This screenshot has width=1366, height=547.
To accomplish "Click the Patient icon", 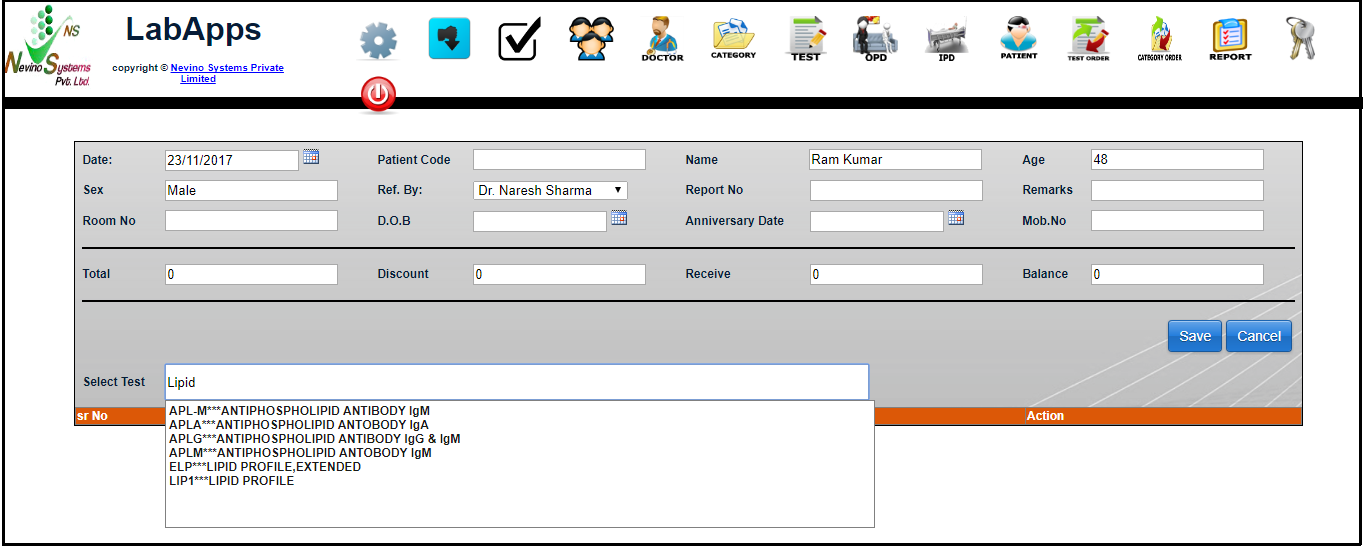I will click(1018, 39).
